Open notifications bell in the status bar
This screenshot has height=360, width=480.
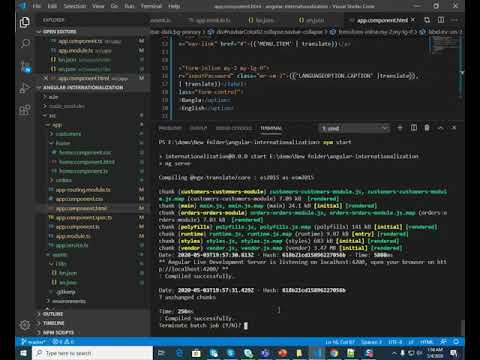point(456,342)
